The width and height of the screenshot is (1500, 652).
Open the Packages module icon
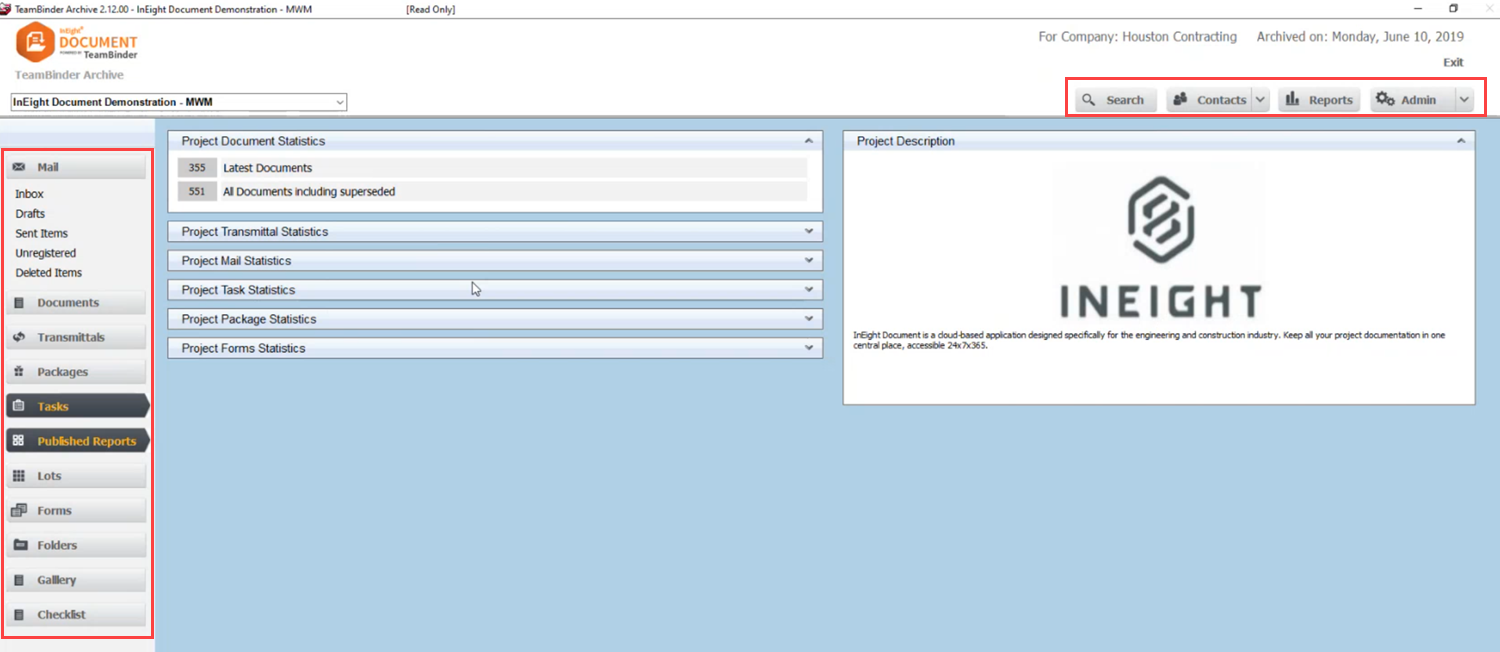click(x=19, y=372)
